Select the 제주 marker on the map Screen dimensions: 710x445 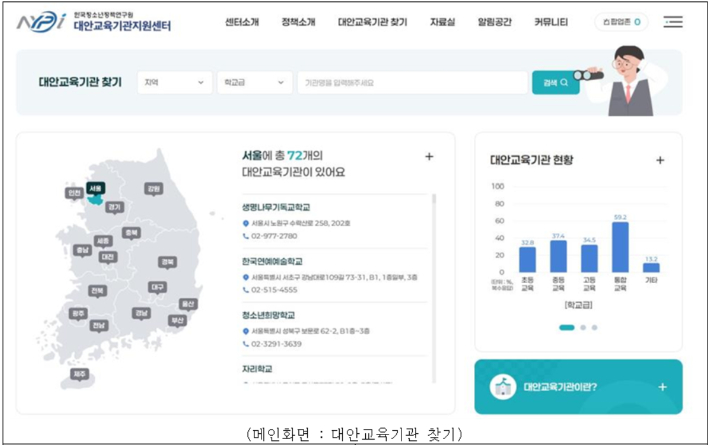(x=80, y=374)
